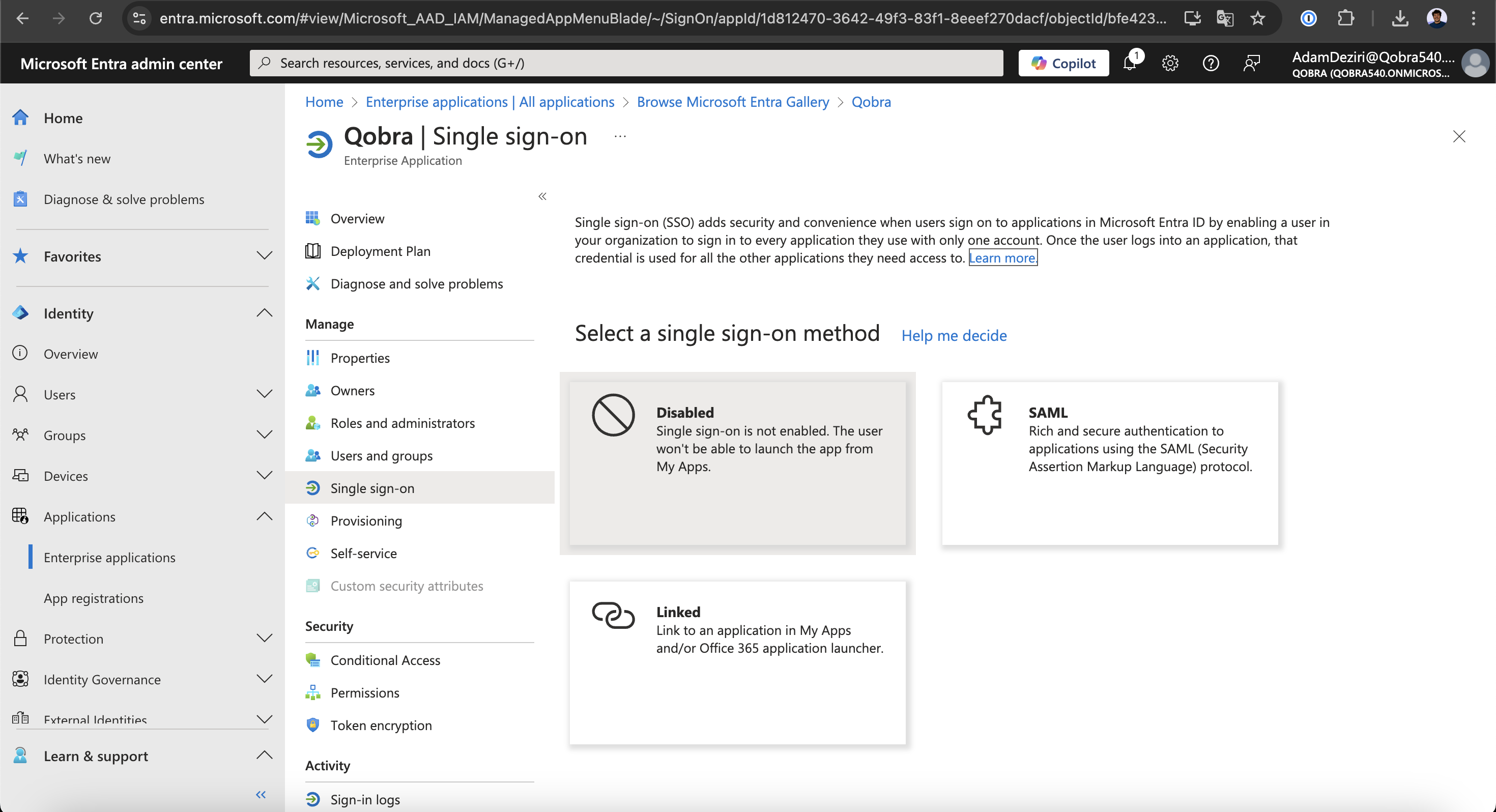Image resolution: width=1496 pixels, height=812 pixels.
Task: Click the Help me decide link
Action: click(954, 336)
